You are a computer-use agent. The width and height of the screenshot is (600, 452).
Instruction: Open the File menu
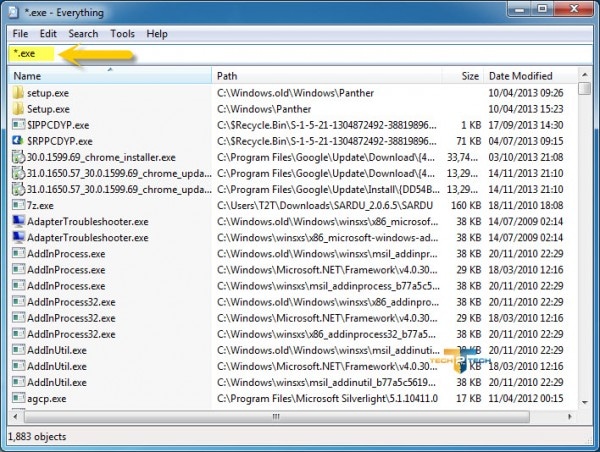[x=20, y=34]
